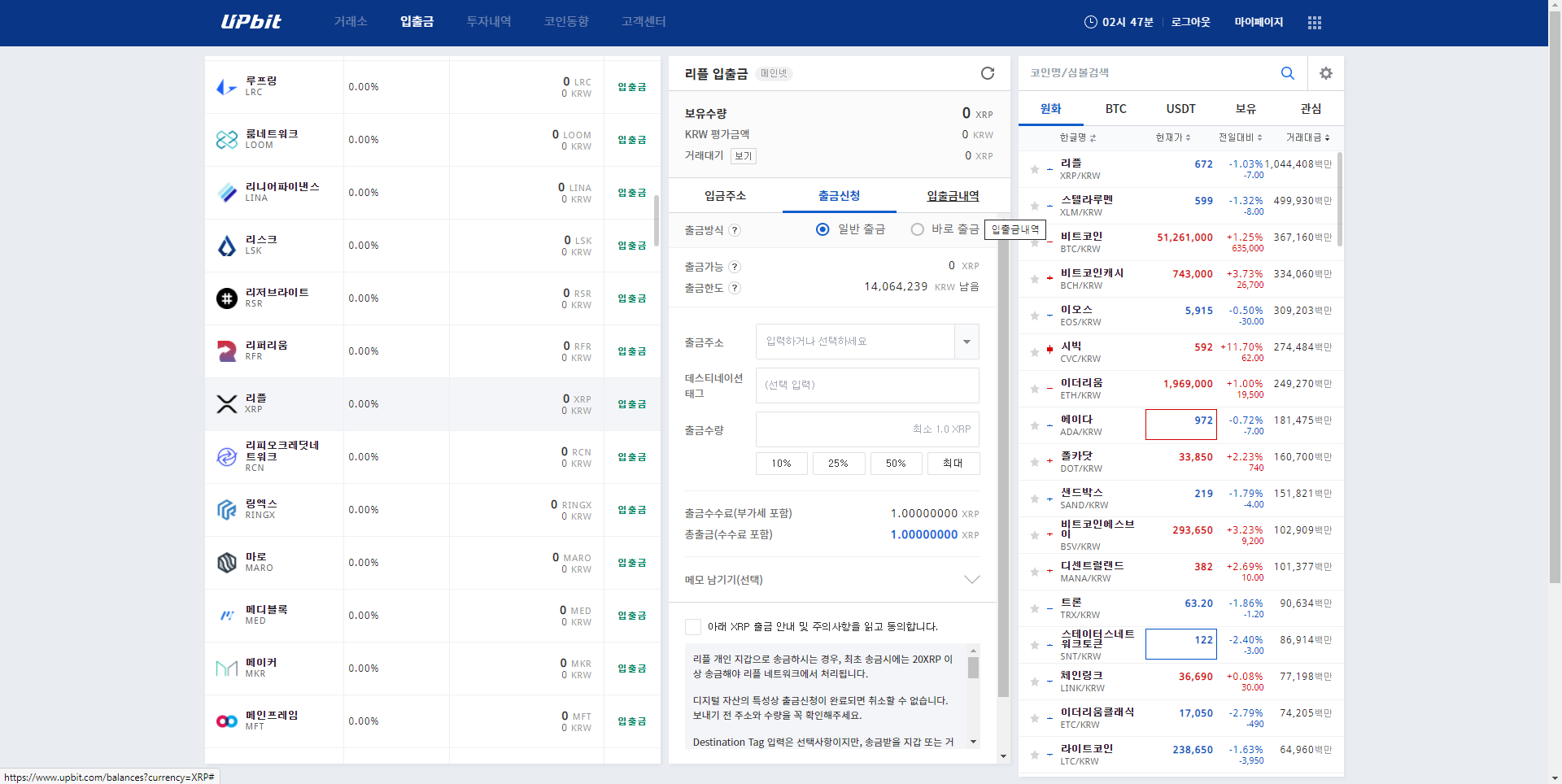Viewport: 1562px width, 784px height.
Task: Click the Lisk LSK coin icon
Action: [227, 246]
